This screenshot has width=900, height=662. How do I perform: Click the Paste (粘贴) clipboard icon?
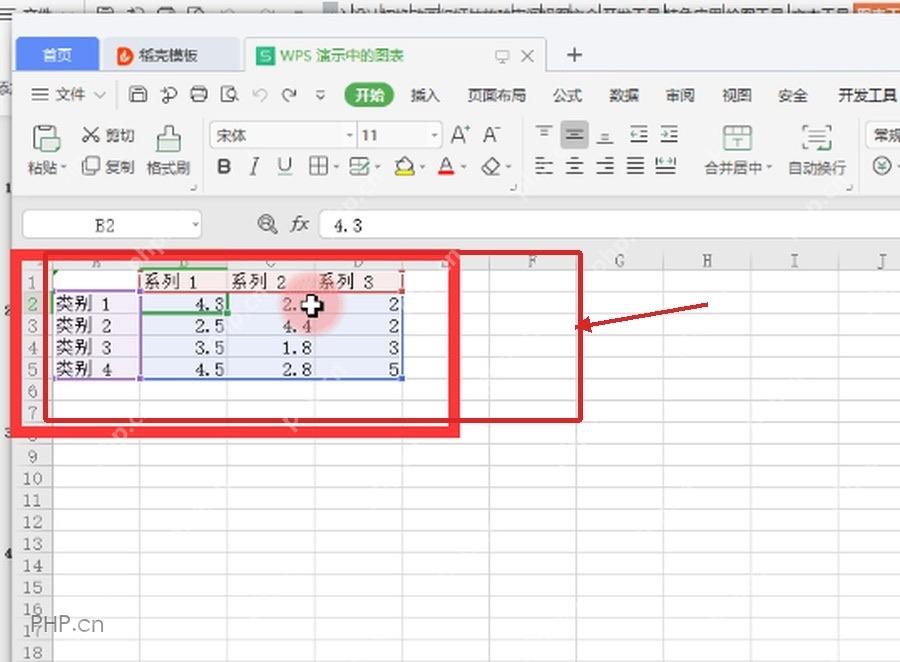pyautogui.click(x=46, y=138)
